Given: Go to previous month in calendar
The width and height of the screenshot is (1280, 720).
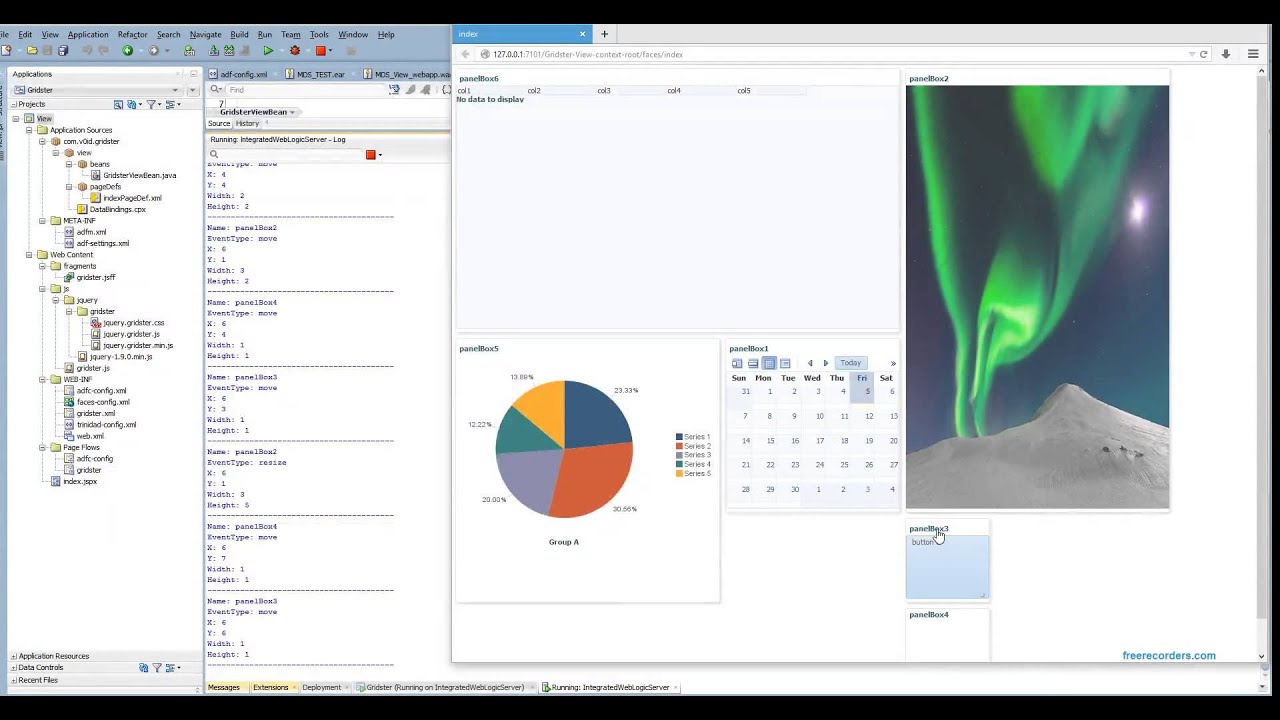Looking at the screenshot, I should point(810,363).
